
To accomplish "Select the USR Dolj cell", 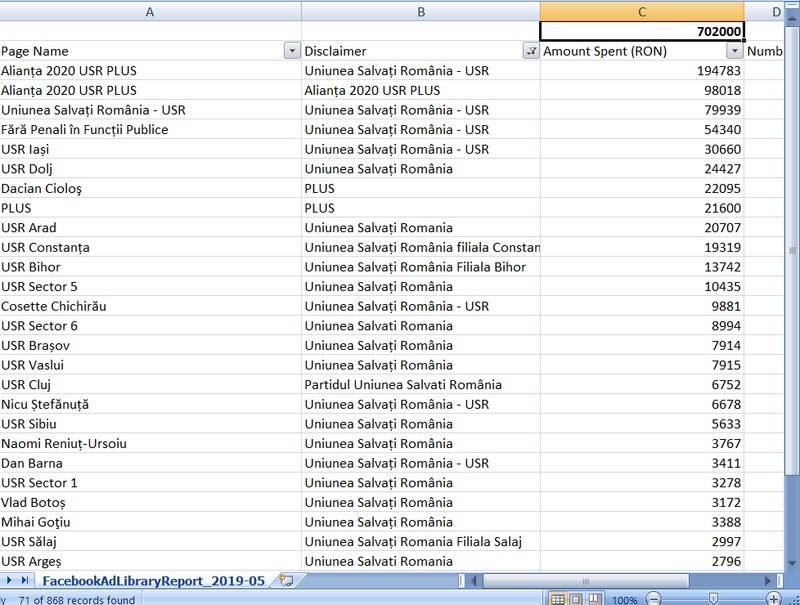I will 150,169.
